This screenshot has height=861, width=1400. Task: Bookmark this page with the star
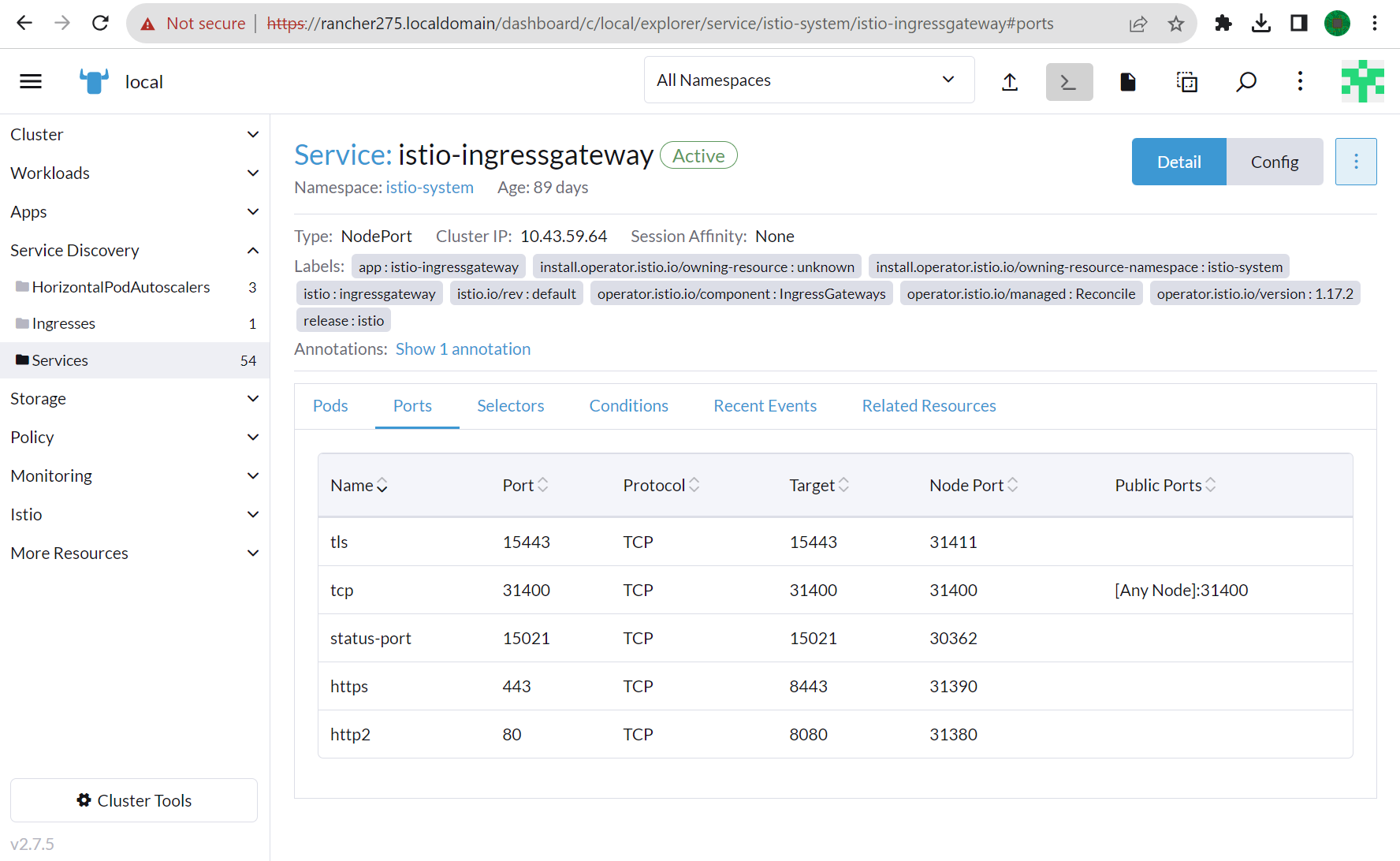(x=1176, y=24)
